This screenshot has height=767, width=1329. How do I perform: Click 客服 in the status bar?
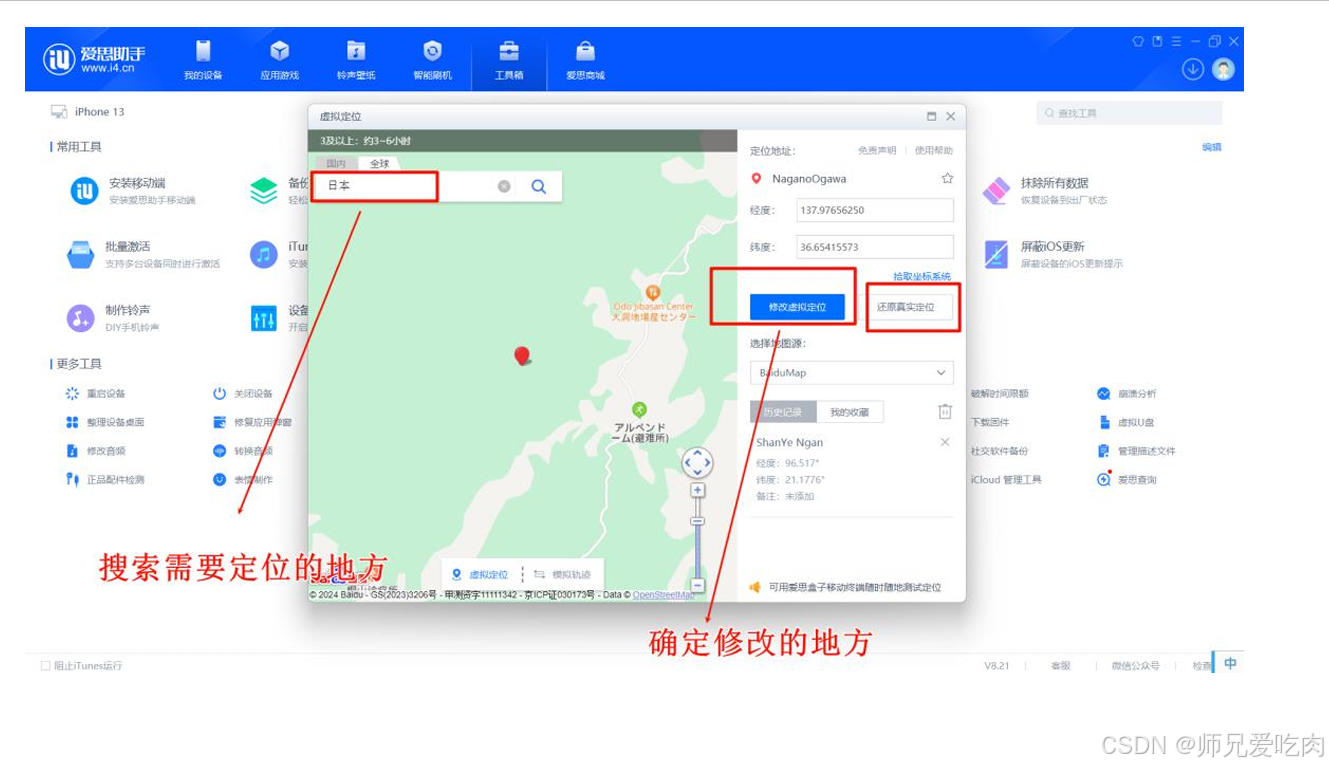(x=1060, y=665)
